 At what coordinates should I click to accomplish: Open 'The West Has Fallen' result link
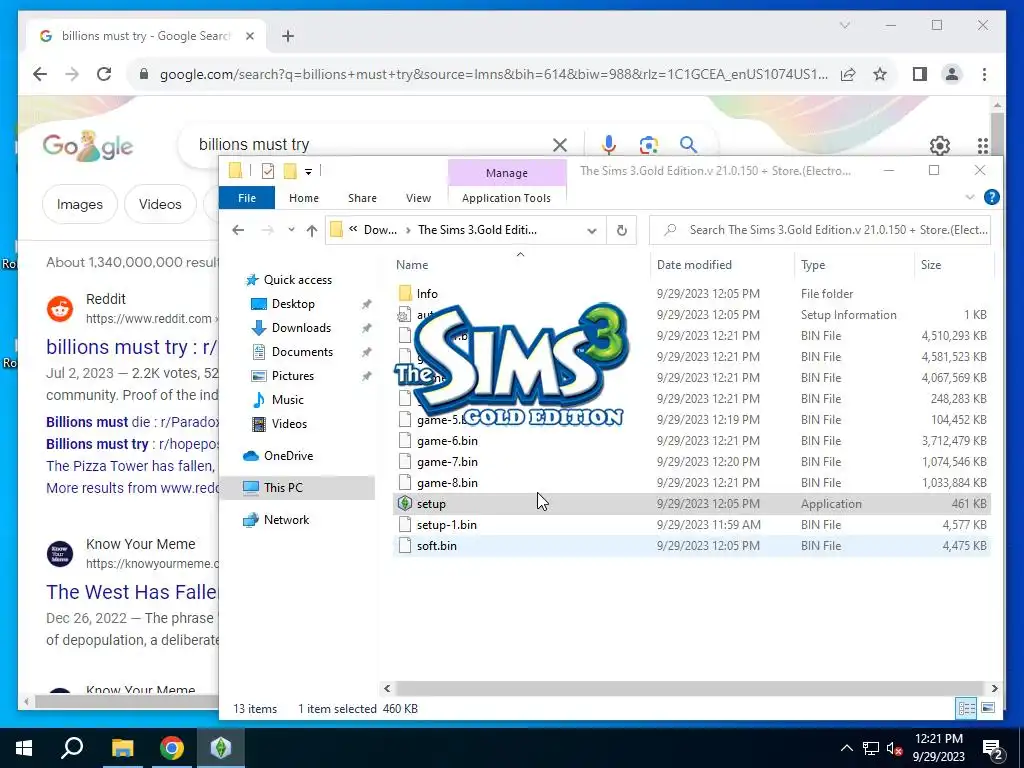coord(131,592)
